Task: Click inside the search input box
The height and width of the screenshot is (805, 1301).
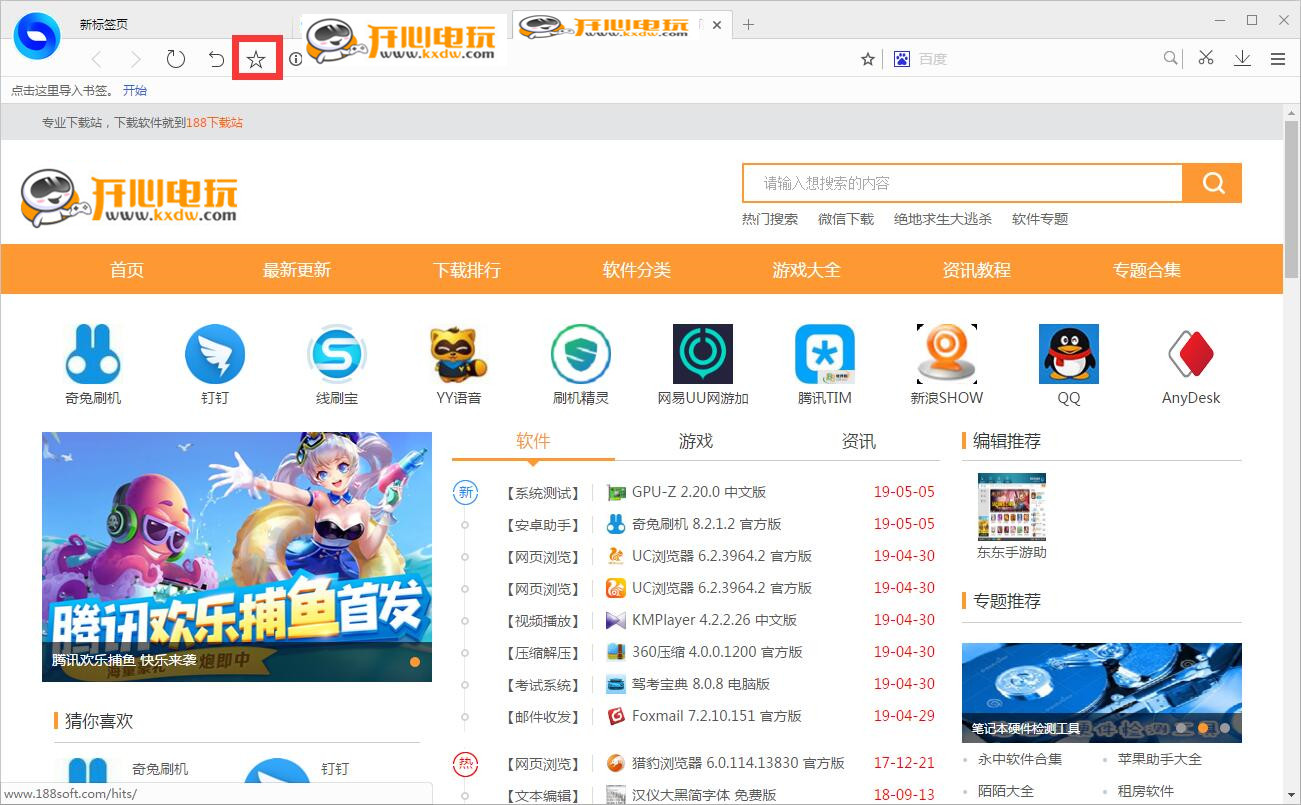Action: [x=960, y=183]
